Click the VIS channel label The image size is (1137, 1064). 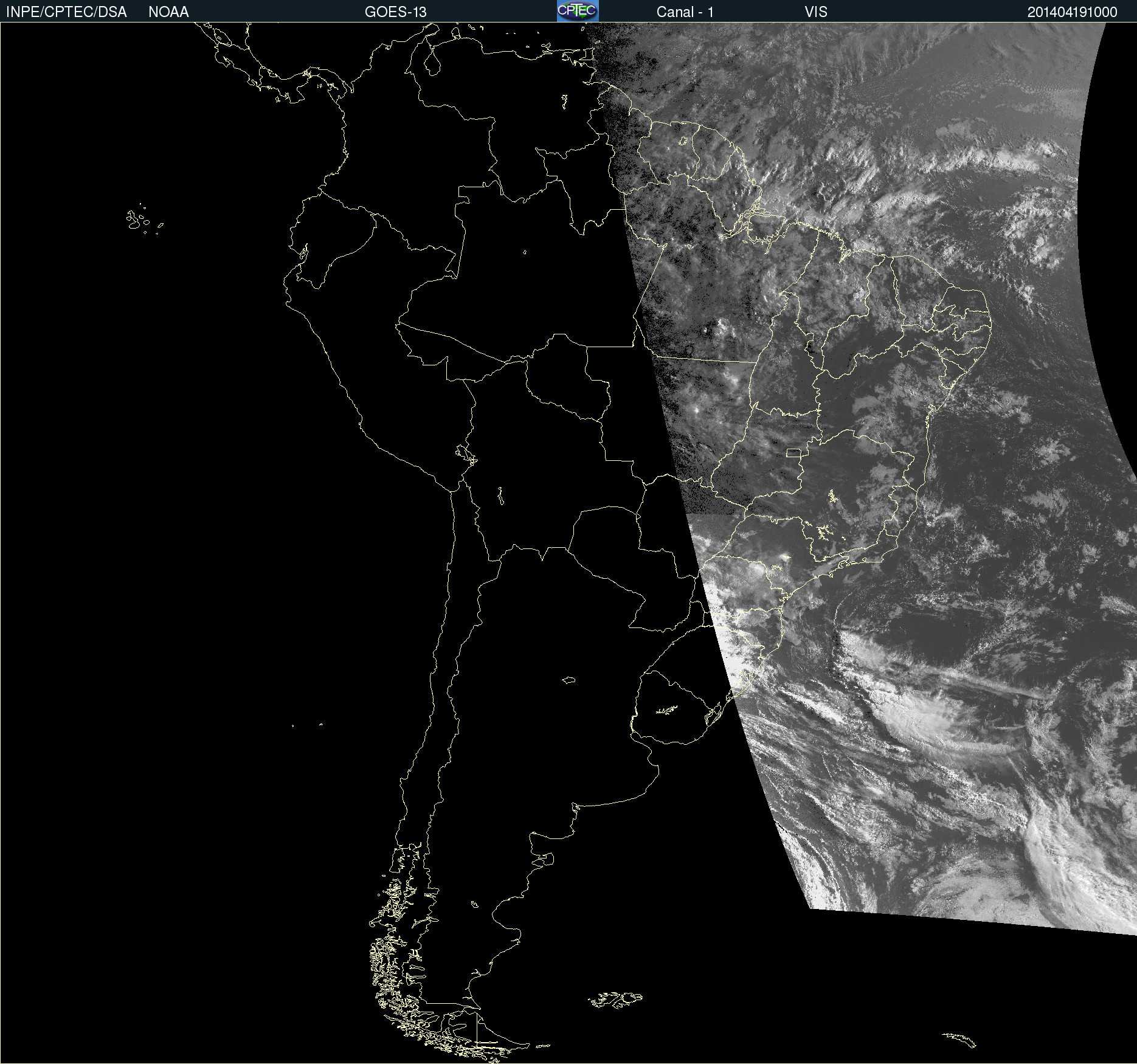pos(816,12)
